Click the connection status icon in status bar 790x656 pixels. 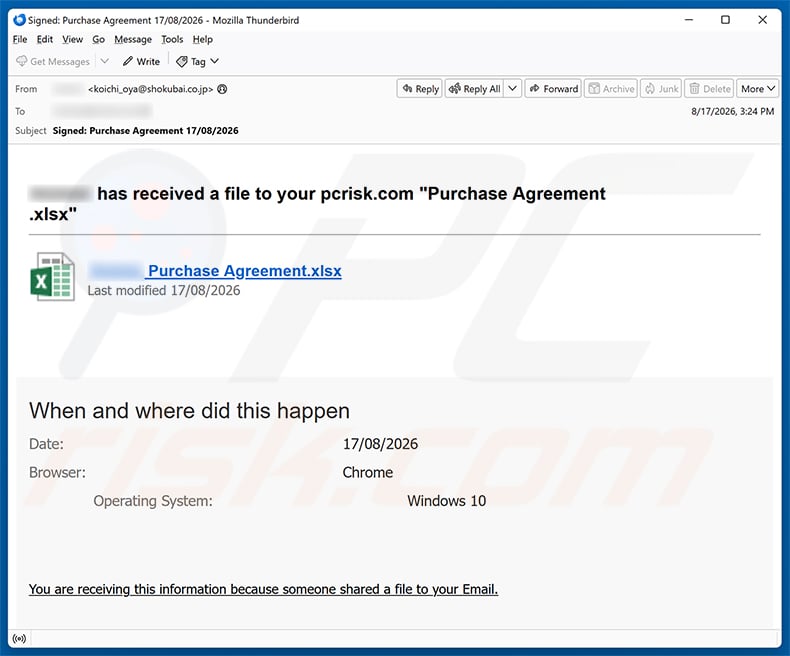coord(19,639)
